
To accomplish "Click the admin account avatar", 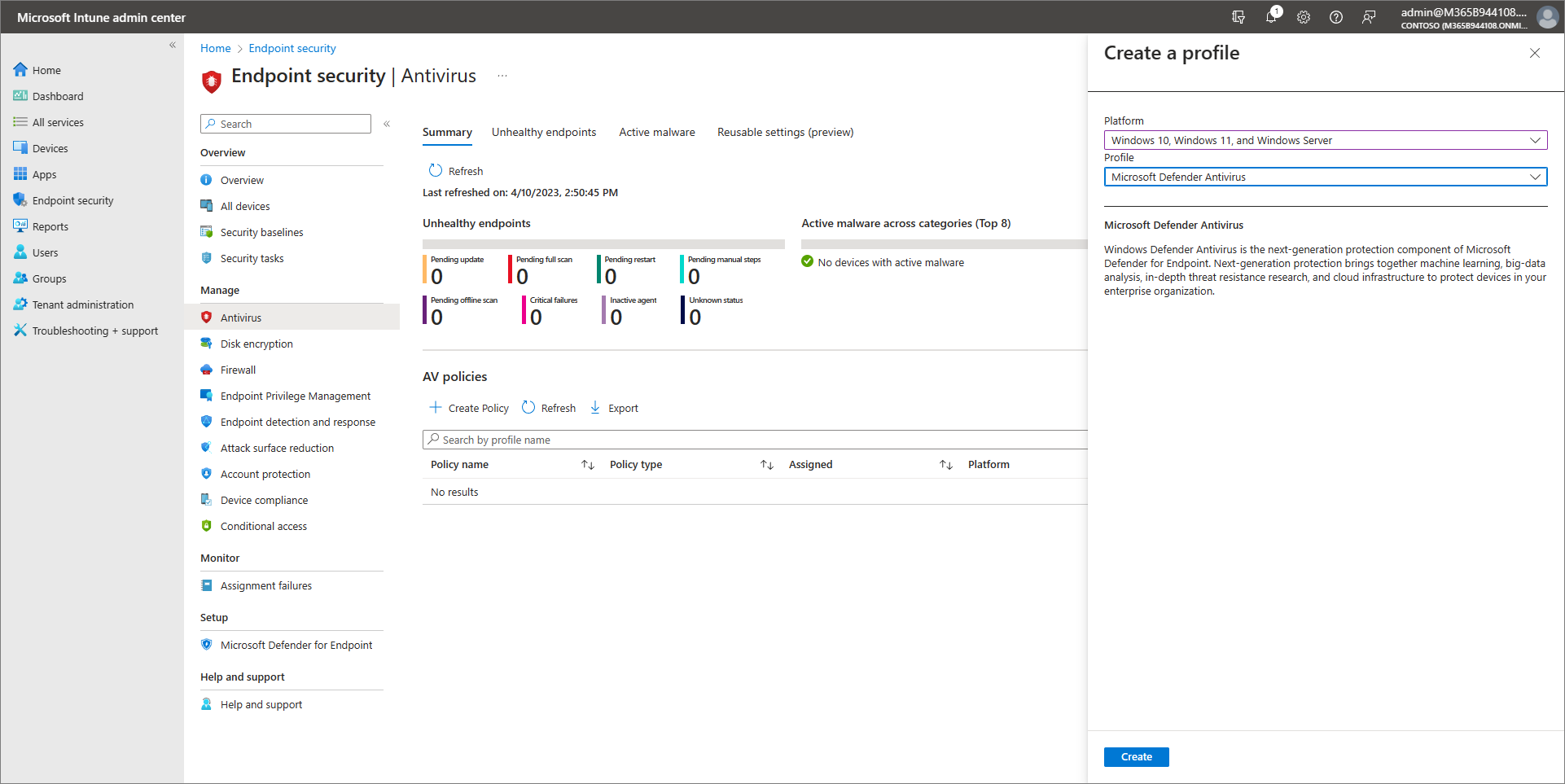I will point(1547,17).
